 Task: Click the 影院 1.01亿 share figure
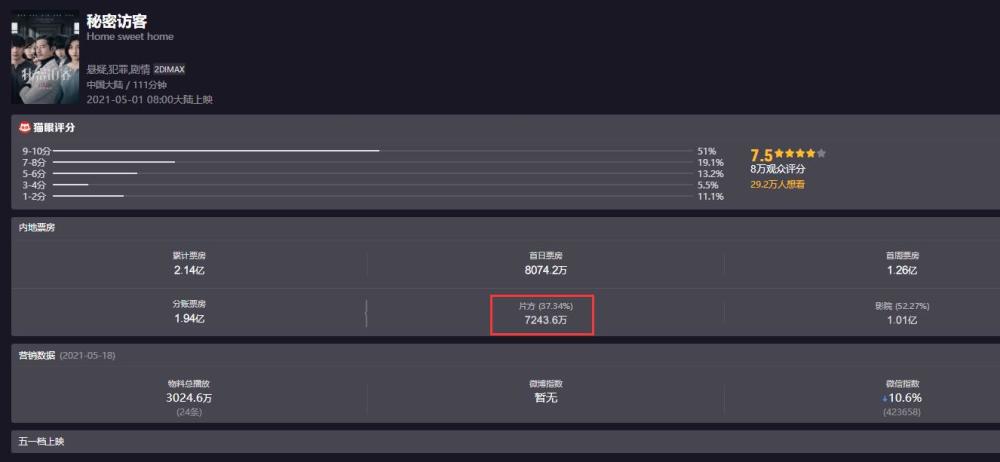click(x=901, y=319)
